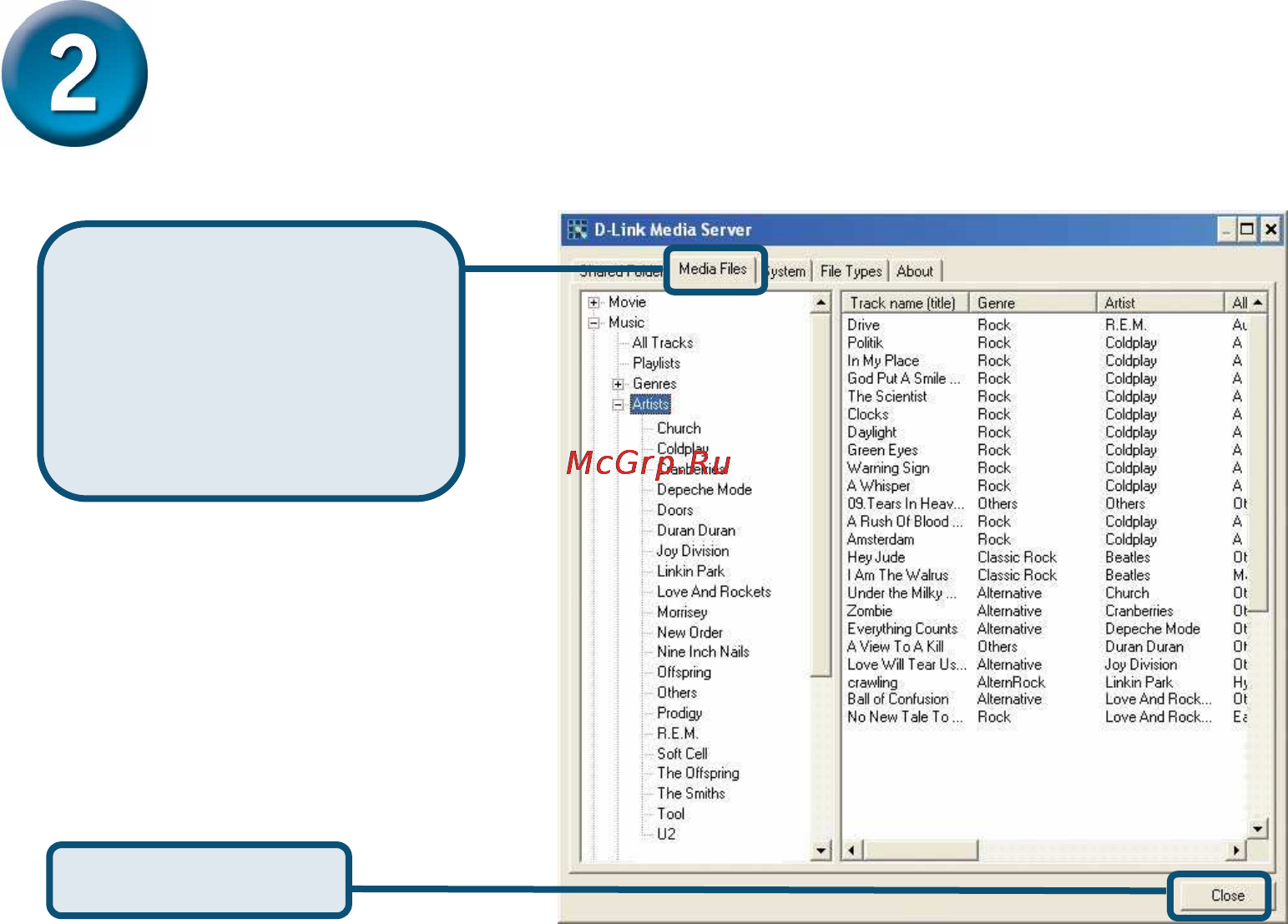Viewport: 1288px width, 924px height.
Task: Select artist Prodigy in the tree
Action: click(x=679, y=714)
